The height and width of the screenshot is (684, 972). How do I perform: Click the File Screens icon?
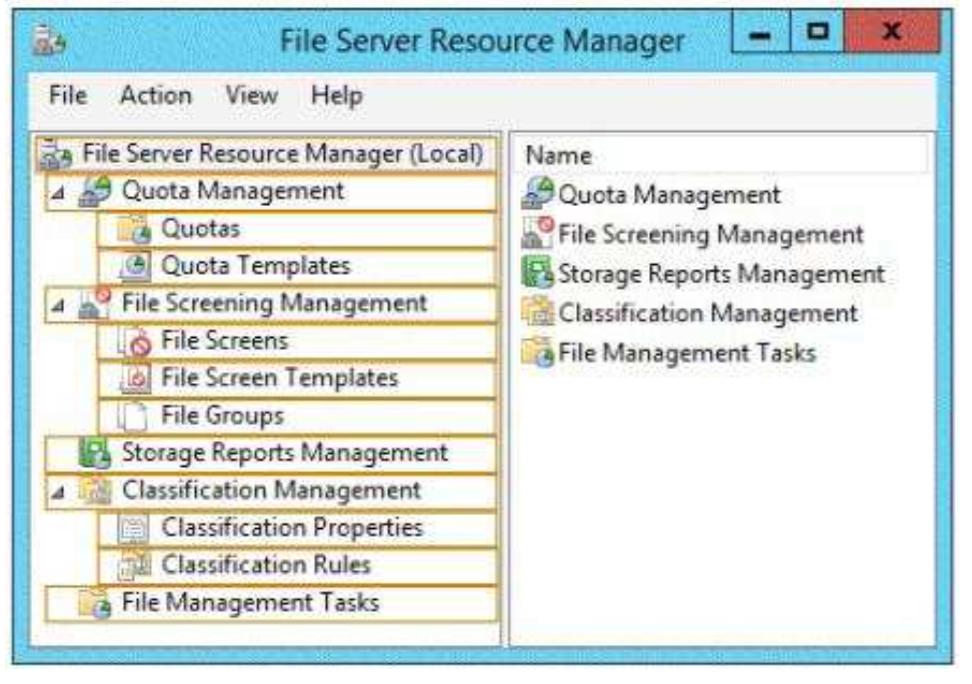134,341
